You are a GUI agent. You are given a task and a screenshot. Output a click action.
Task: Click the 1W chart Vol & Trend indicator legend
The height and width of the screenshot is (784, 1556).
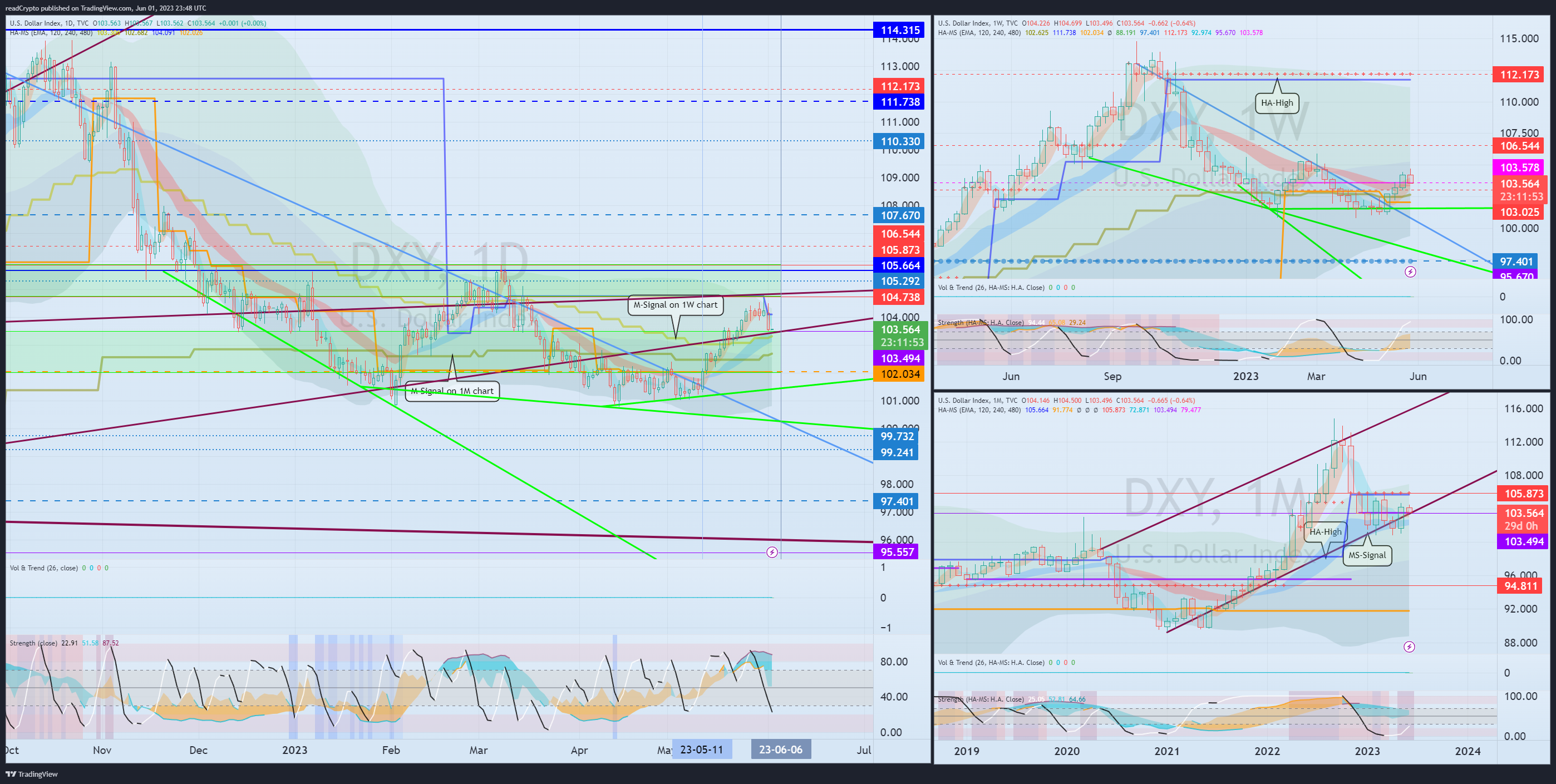[x=991, y=288]
